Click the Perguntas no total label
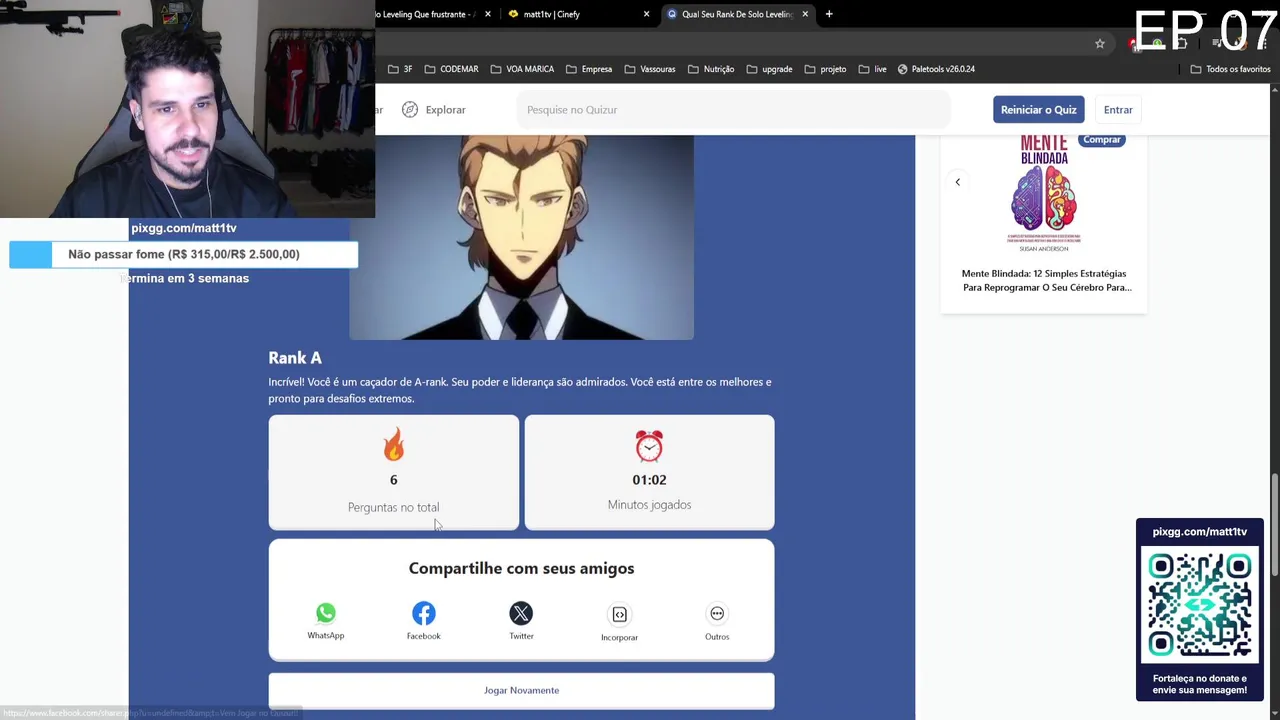The height and width of the screenshot is (720, 1280). (x=394, y=507)
